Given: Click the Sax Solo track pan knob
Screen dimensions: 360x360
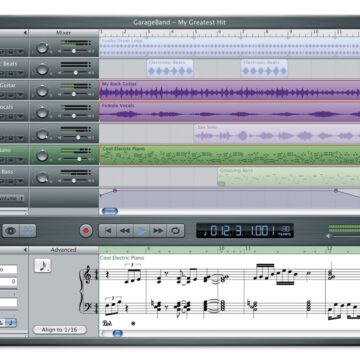Looking at the screenshot, I should pos(42,134).
